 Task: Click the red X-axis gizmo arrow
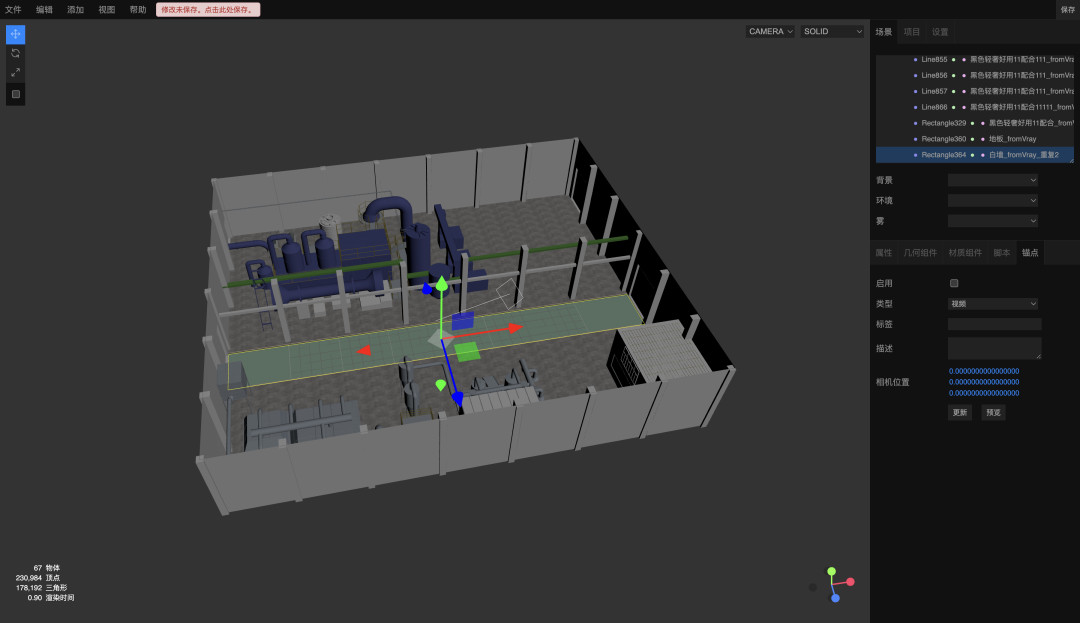(514, 327)
